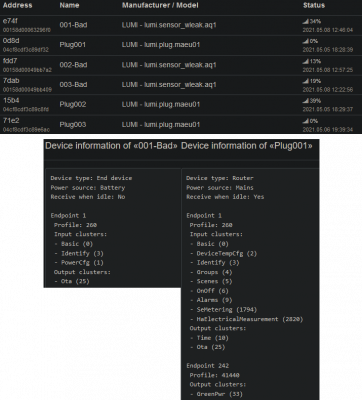Click the 'Device information of «Plug001»' heading
Image resolution: width=362 pixels, height=400 pixels.
click(247, 146)
